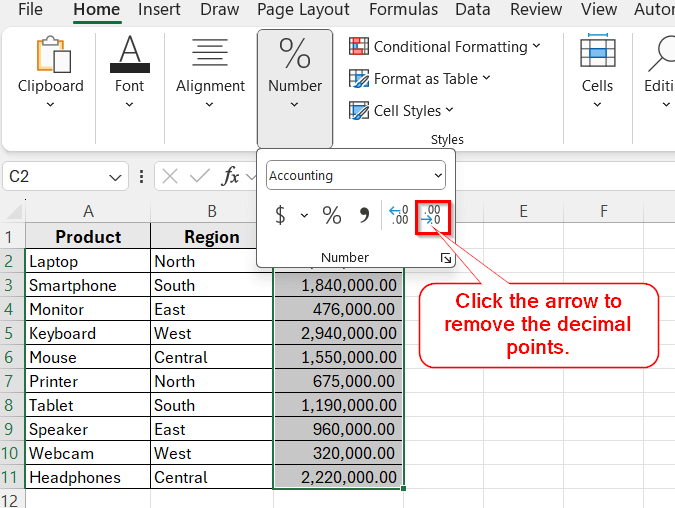Select the Smartphone cell
Viewport: 675px width, 508px height.
88,285
